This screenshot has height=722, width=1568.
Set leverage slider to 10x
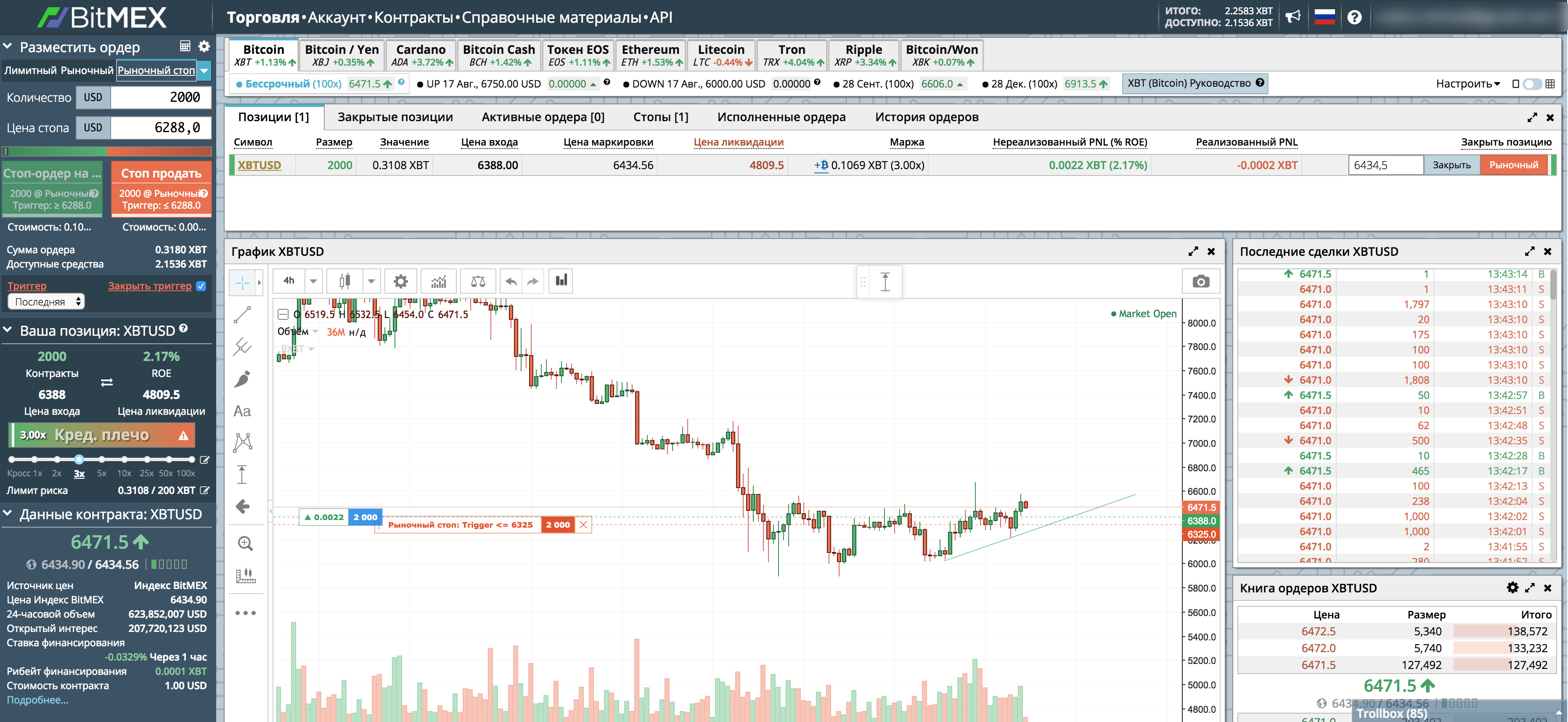[124, 459]
